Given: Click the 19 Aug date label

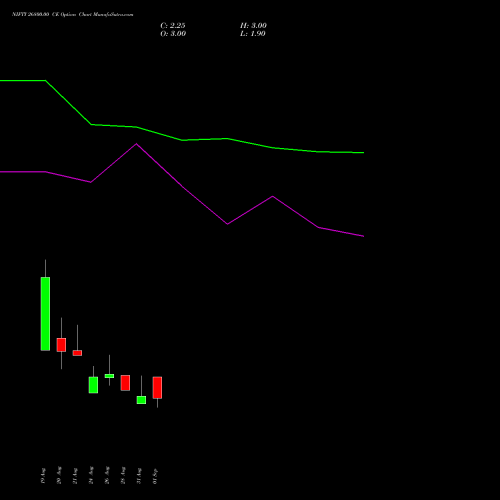Looking at the screenshot, I should pos(43,476).
